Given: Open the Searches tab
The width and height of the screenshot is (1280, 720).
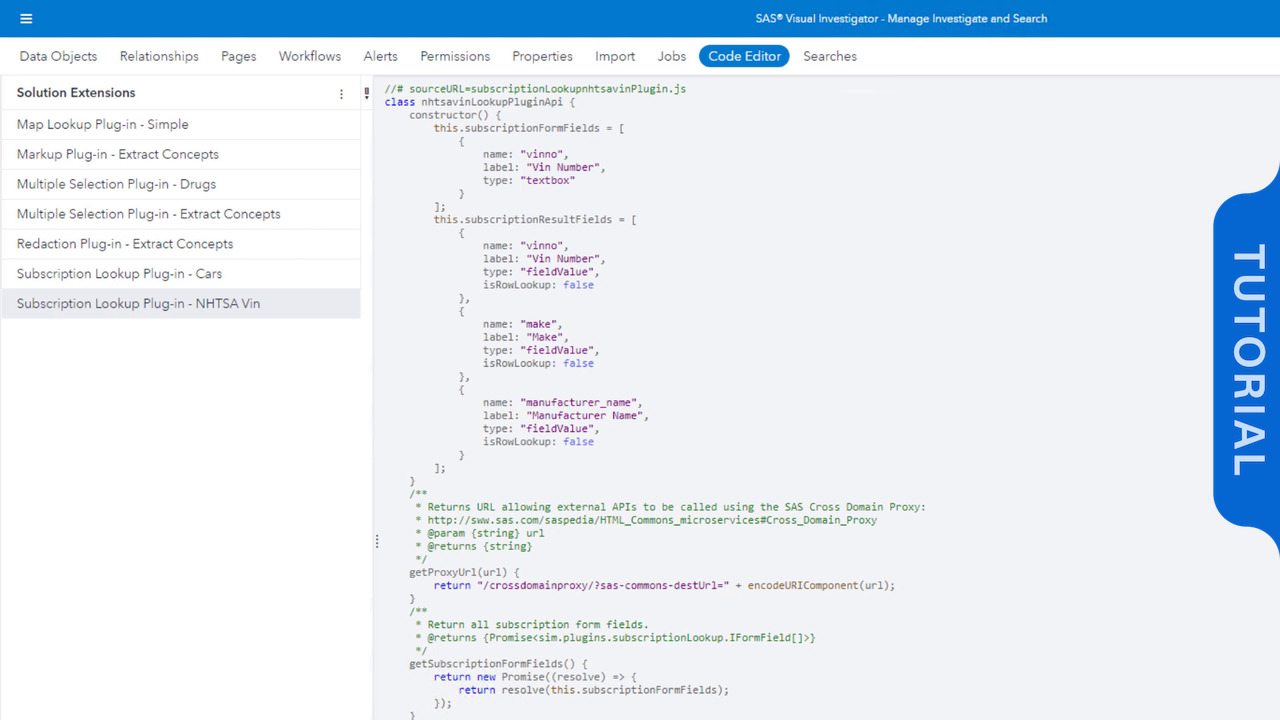Looking at the screenshot, I should [830, 56].
